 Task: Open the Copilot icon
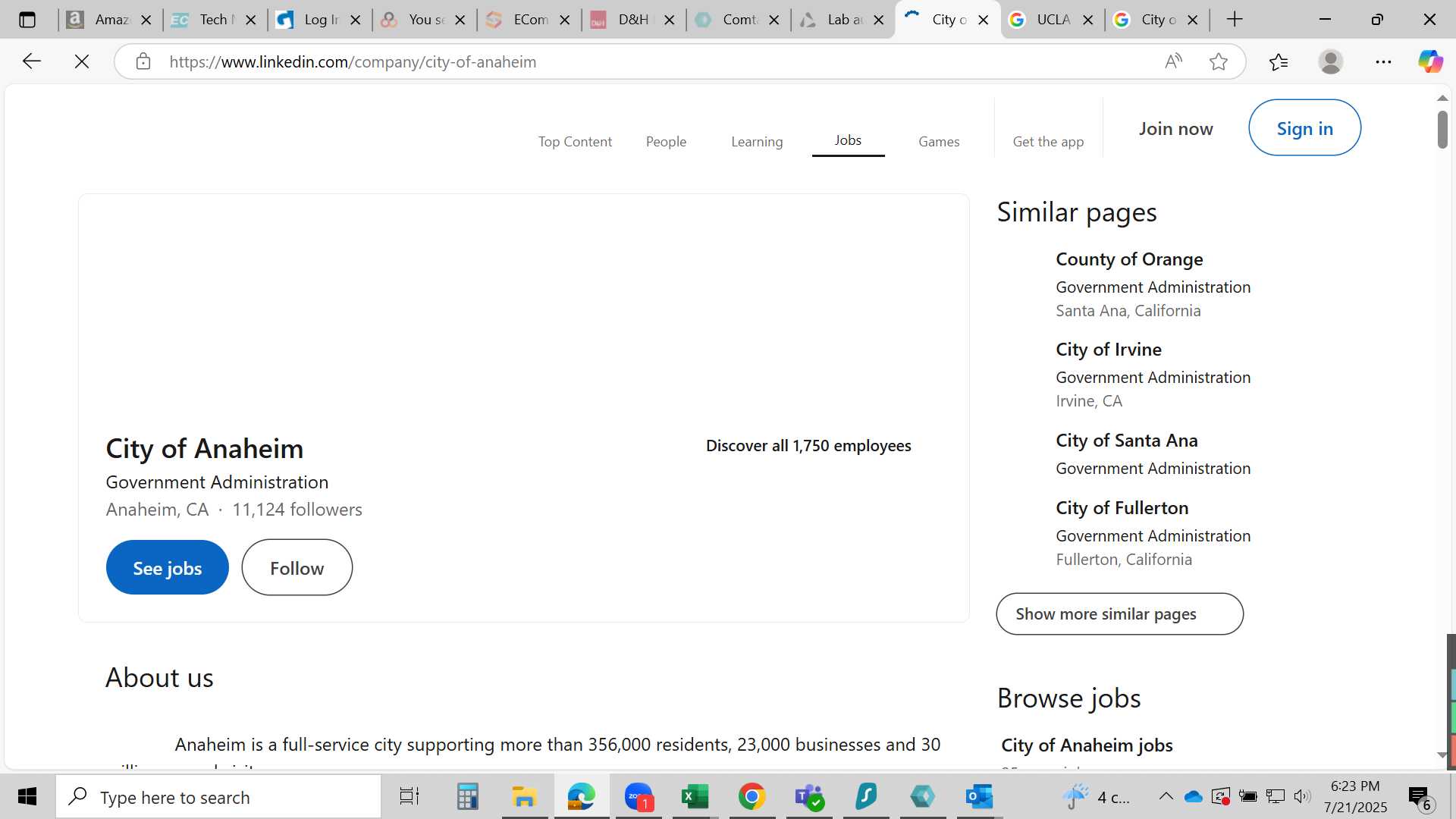pyautogui.click(x=1431, y=61)
